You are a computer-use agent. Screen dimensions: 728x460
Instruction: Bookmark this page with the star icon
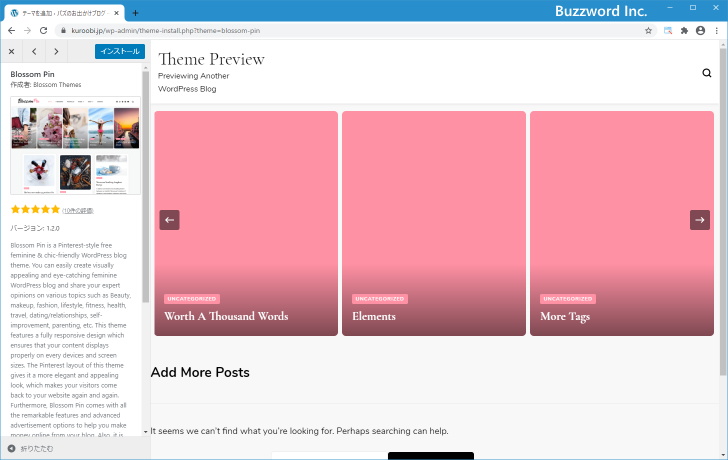coord(648,31)
